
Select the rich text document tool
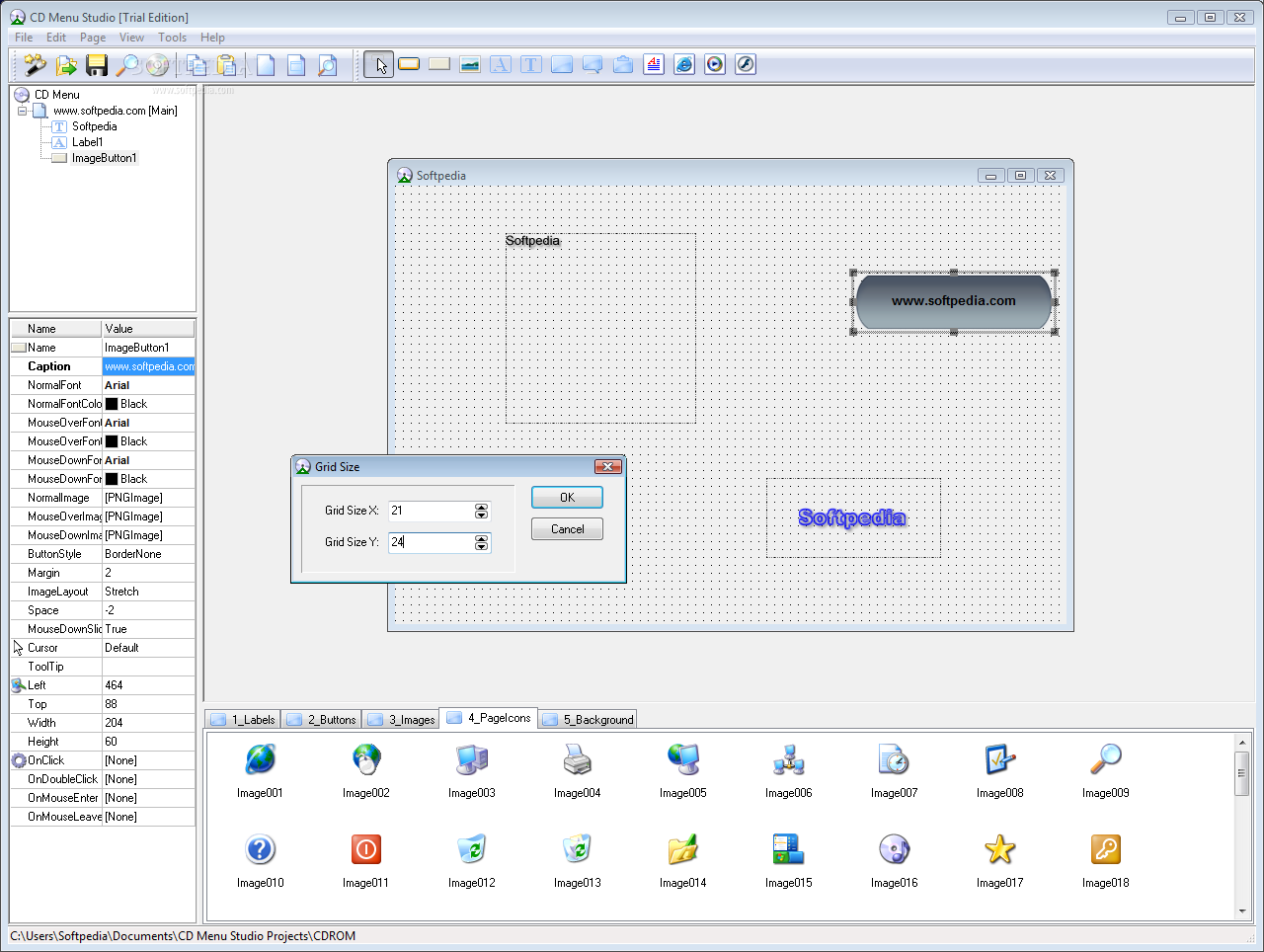[654, 65]
